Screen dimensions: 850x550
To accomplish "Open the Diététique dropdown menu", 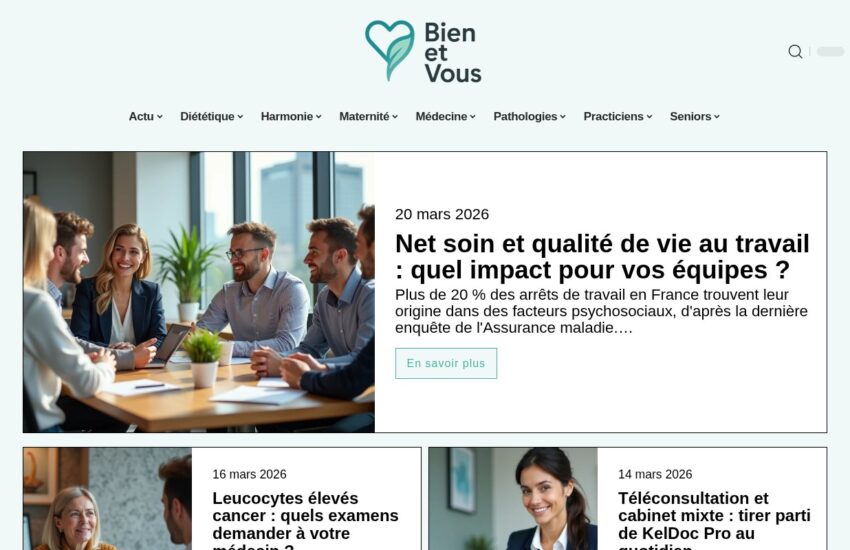I will click(211, 117).
